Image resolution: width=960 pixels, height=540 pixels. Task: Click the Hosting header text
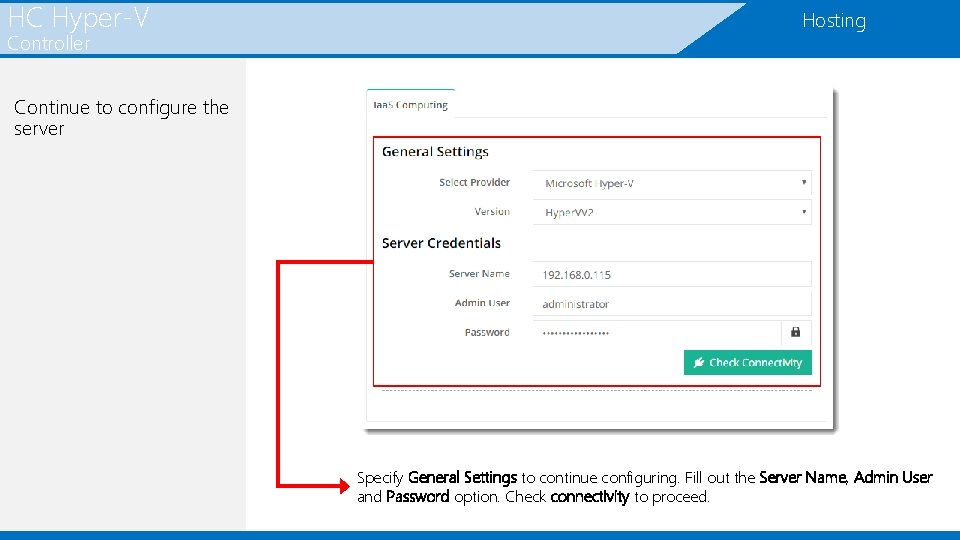click(834, 21)
